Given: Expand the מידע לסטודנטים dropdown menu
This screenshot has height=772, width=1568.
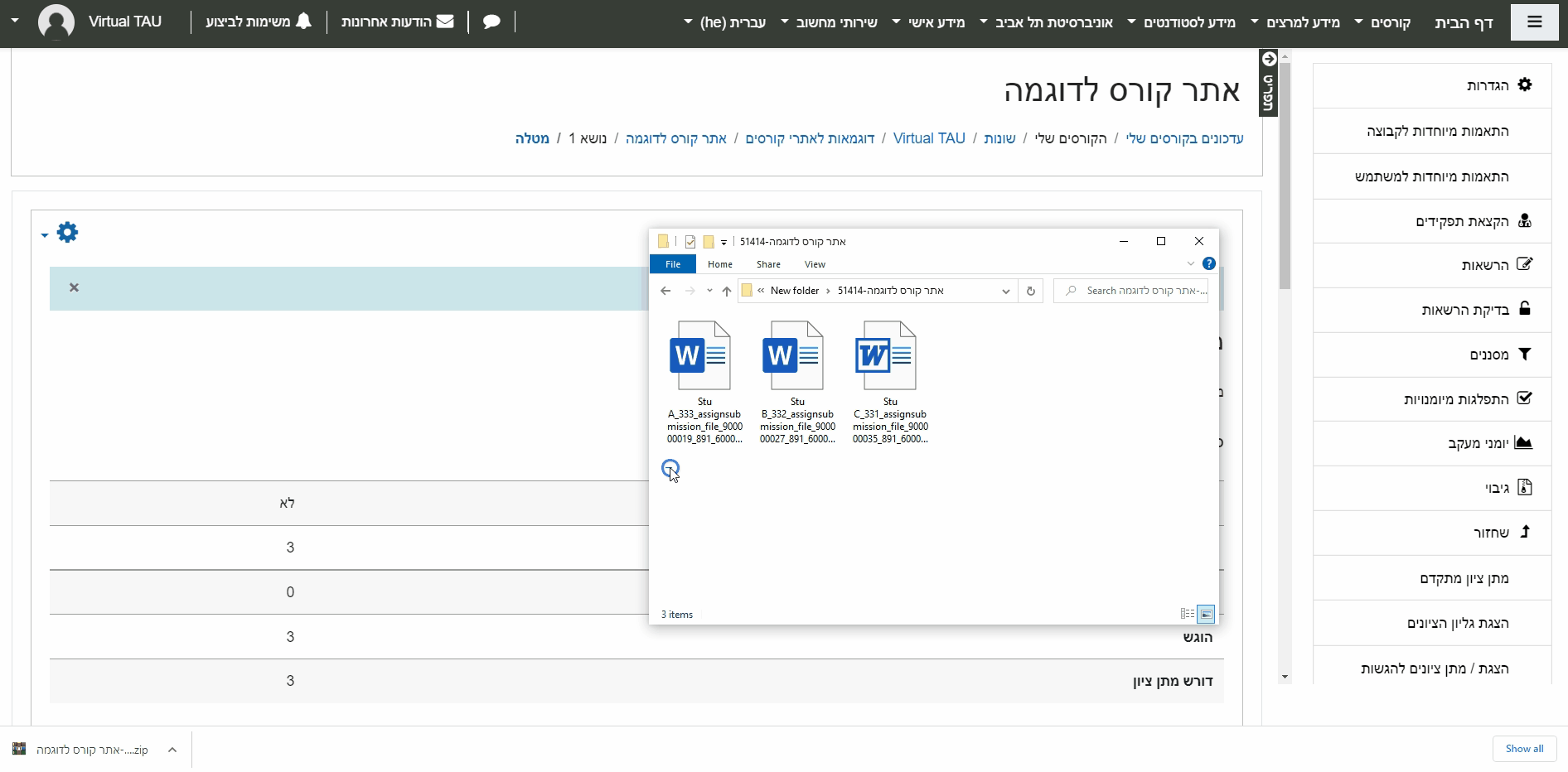Looking at the screenshot, I should pyautogui.click(x=1182, y=22).
